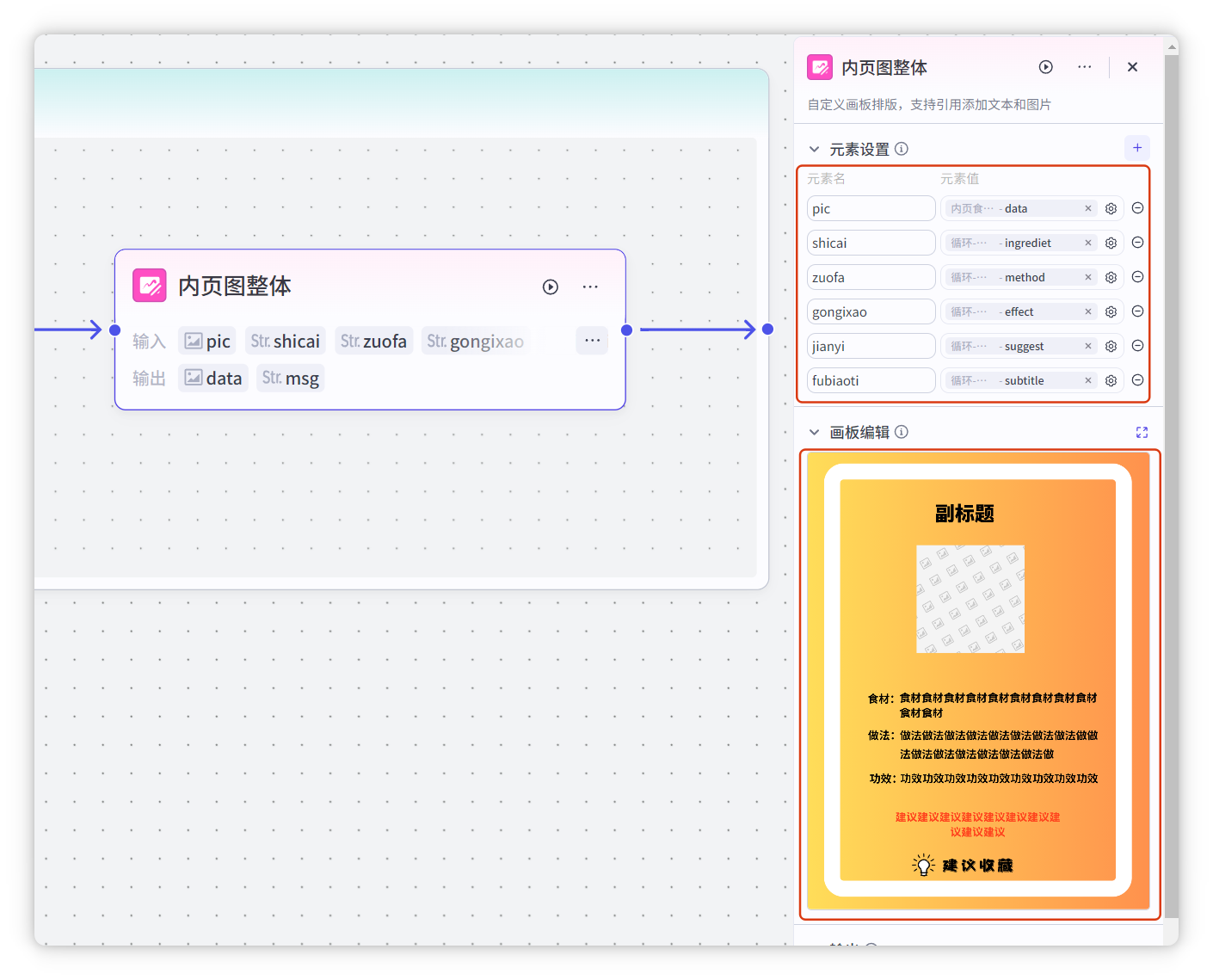Clear the suggest reference value

pos(1088,347)
